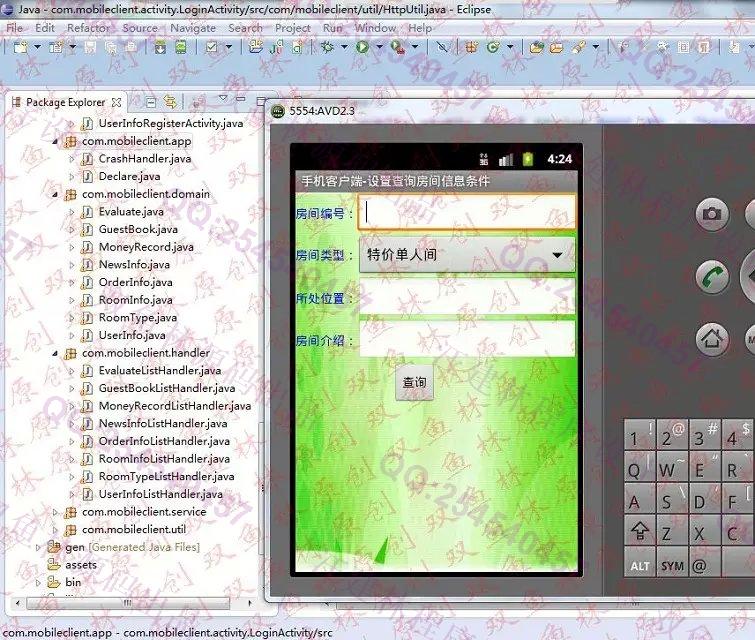Viewport: 755px width, 640px height.
Task: Open the Edit menu
Action: [45, 28]
